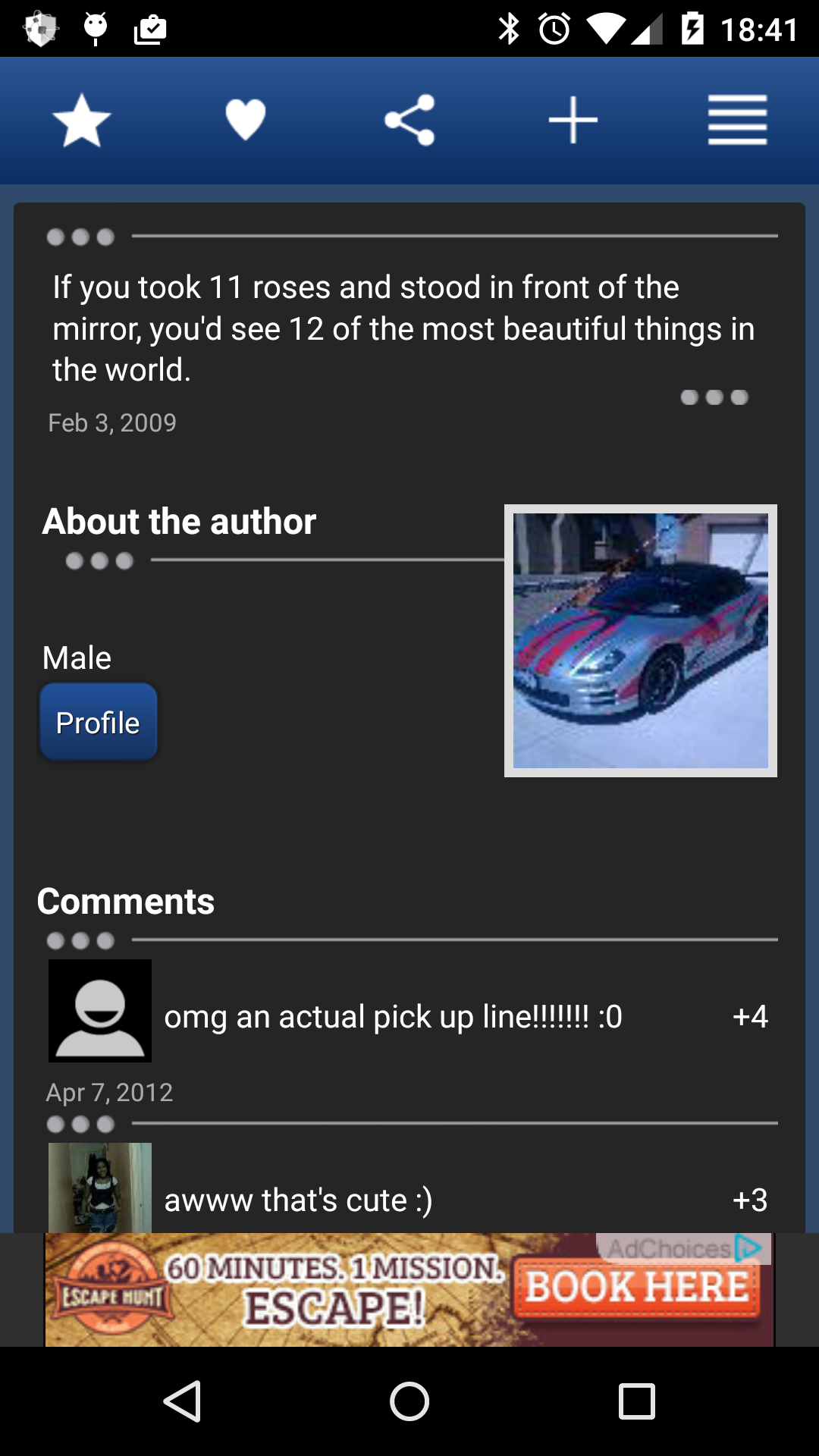
Task: Tap the Android home button
Action: pos(409,1401)
